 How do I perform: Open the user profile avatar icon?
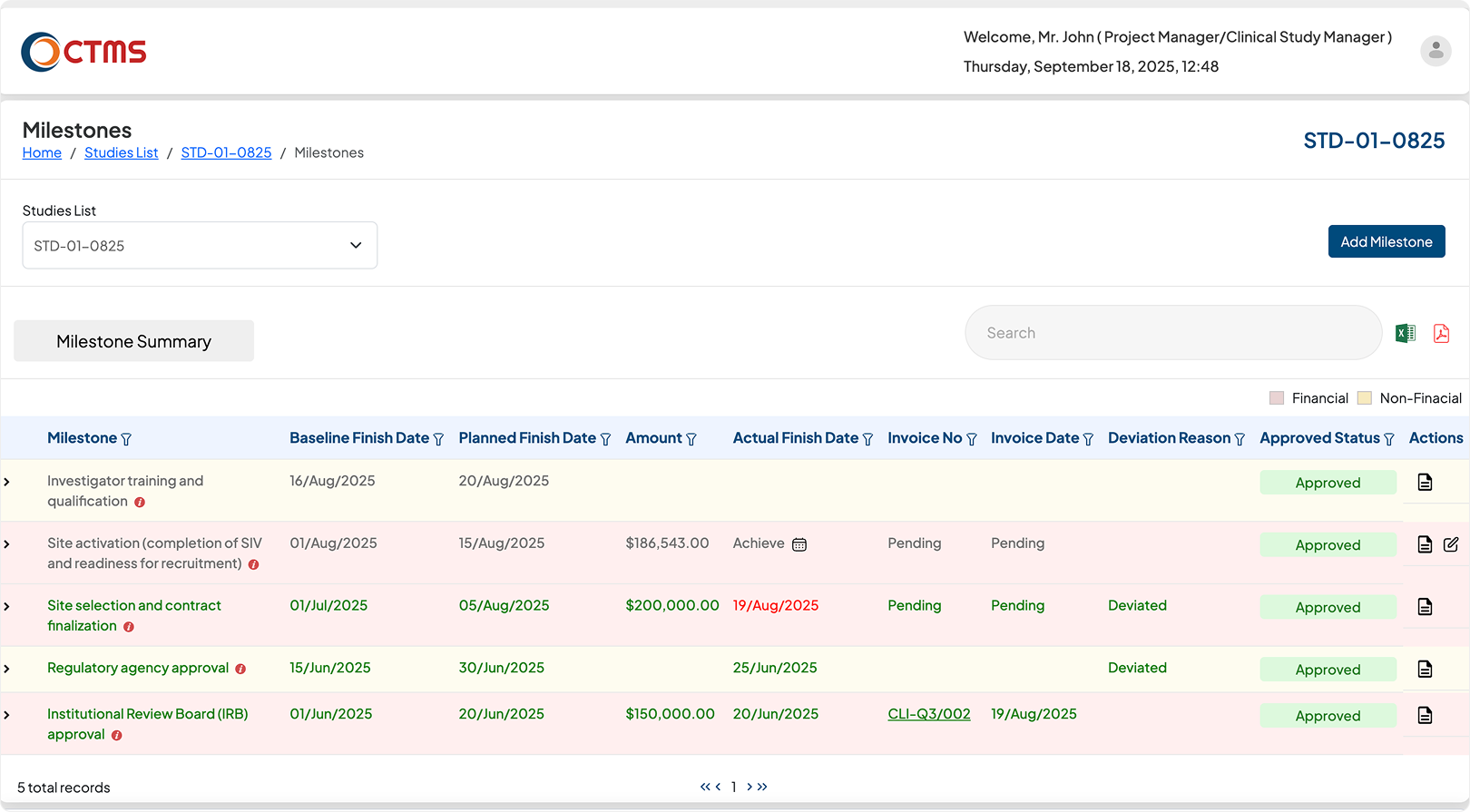1436,52
